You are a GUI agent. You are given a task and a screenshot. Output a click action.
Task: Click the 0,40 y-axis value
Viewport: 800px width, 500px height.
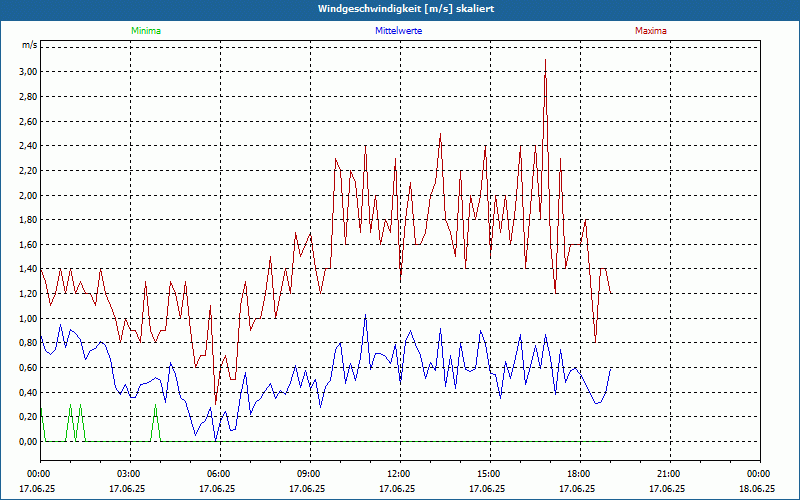coord(29,393)
